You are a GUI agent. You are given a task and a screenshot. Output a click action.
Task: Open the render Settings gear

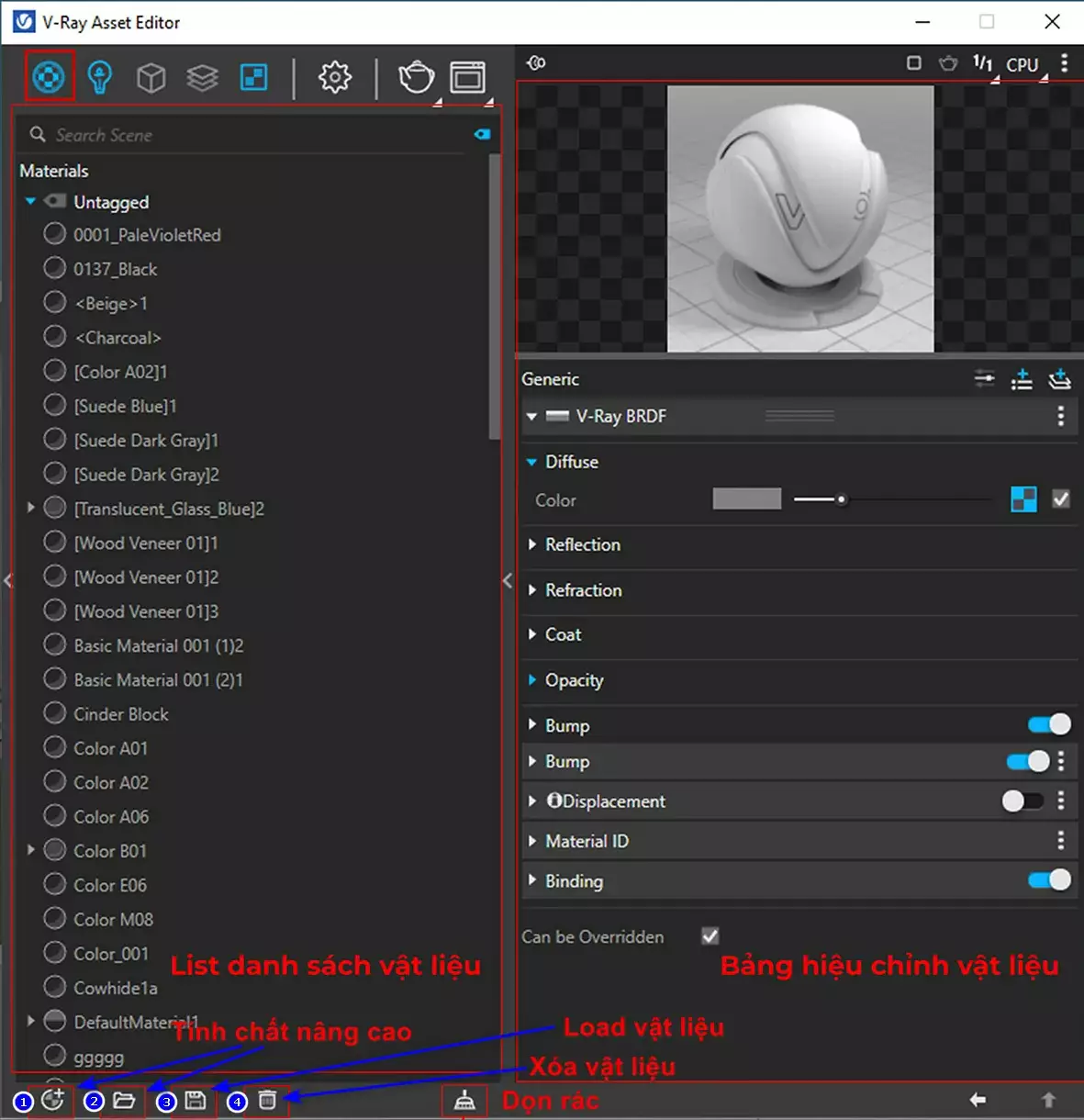[334, 77]
